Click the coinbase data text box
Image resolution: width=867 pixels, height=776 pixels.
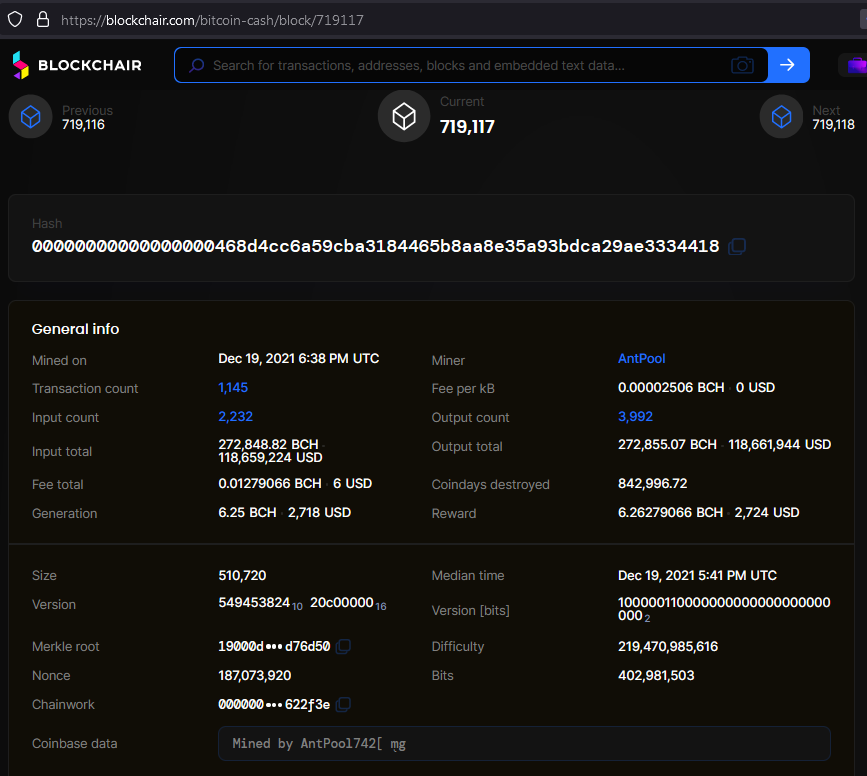[524, 743]
